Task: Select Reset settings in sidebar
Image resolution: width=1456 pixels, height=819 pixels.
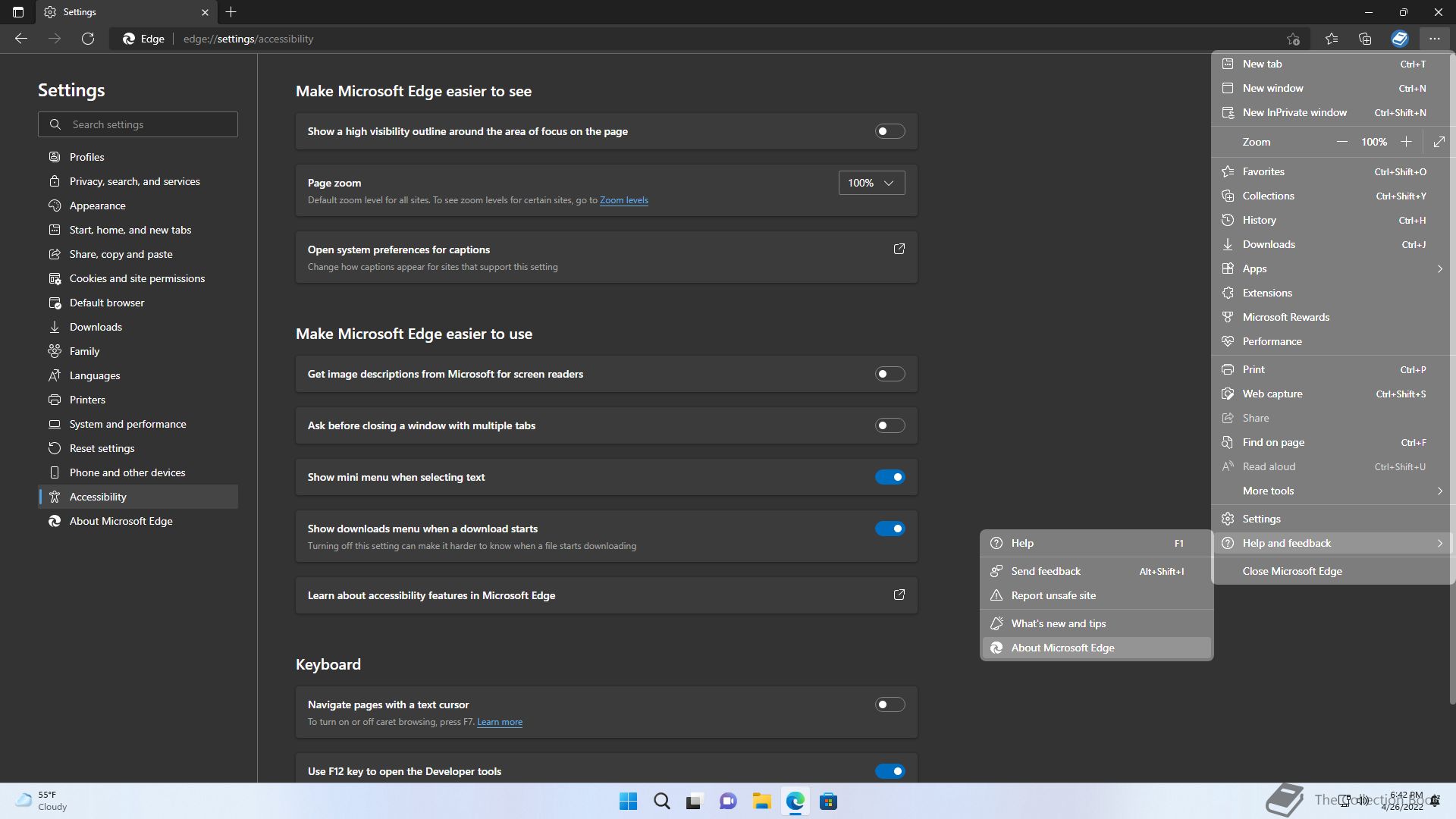Action: point(138,448)
